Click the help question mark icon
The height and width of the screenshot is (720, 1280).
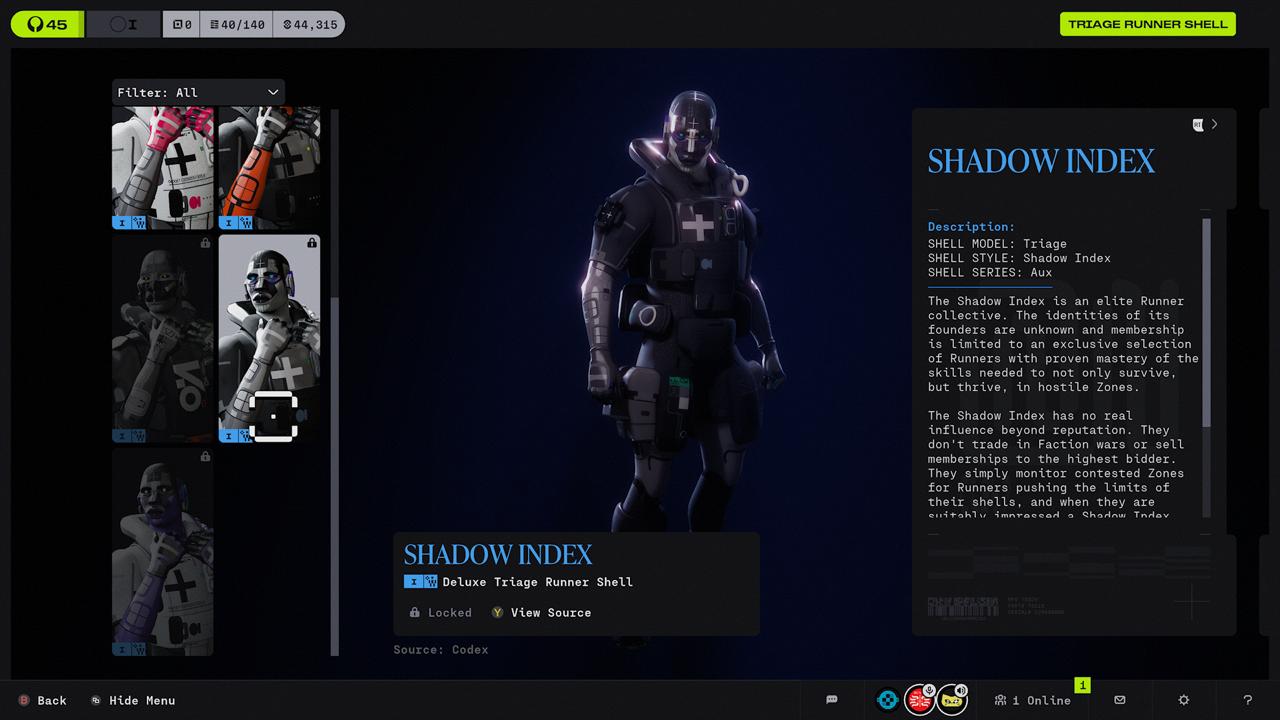click(1247, 700)
